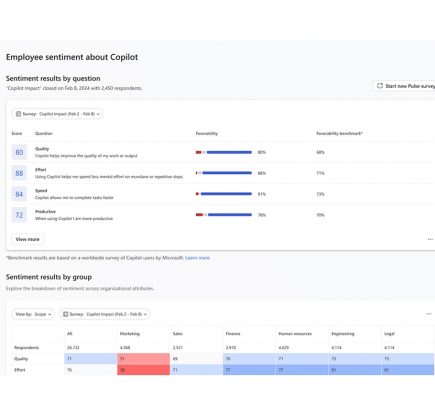Click 'When using Copilot I am more productive' text

pyautogui.click(x=74, y=219)
